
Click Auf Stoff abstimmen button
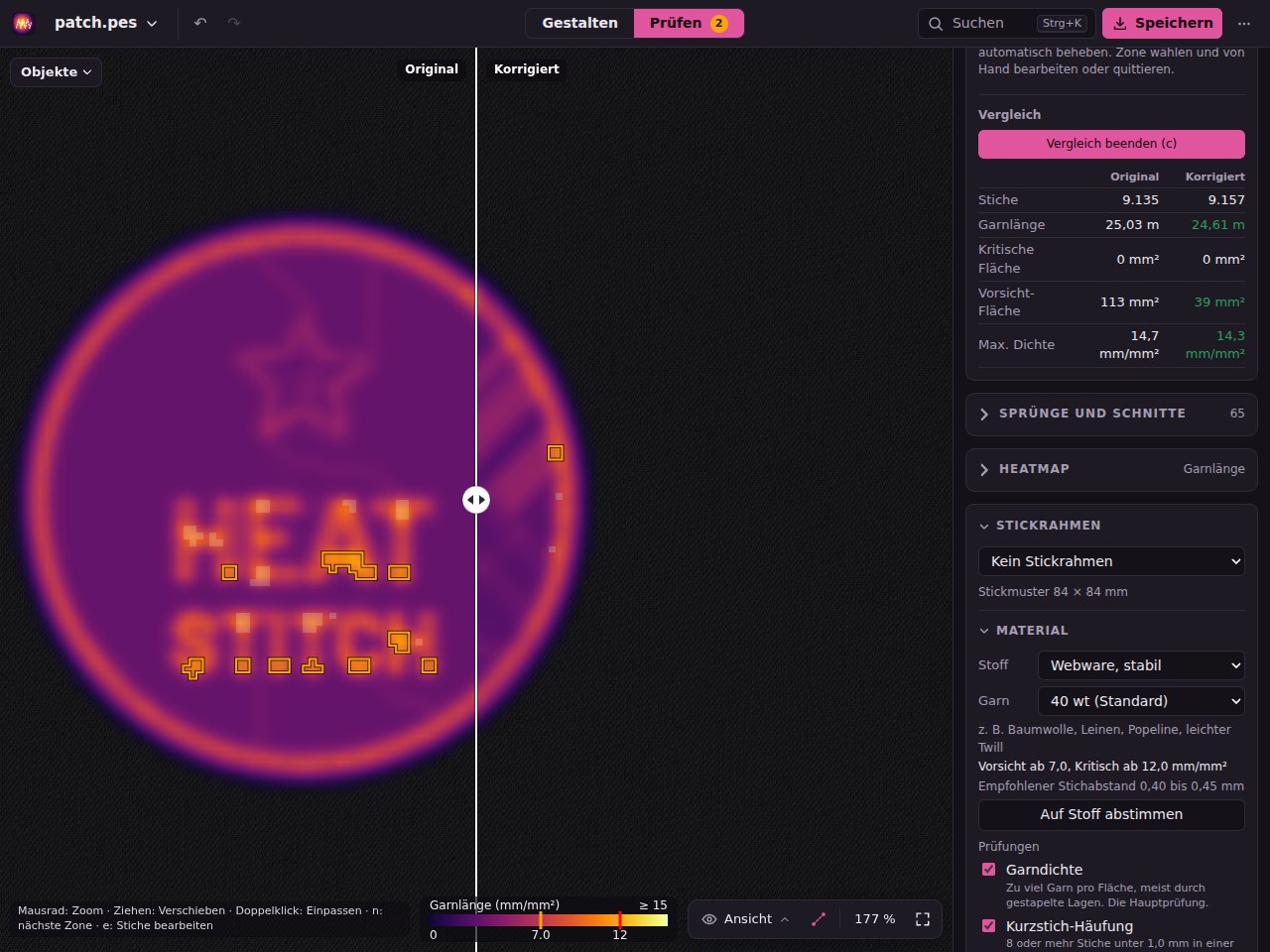(1111, 814)
